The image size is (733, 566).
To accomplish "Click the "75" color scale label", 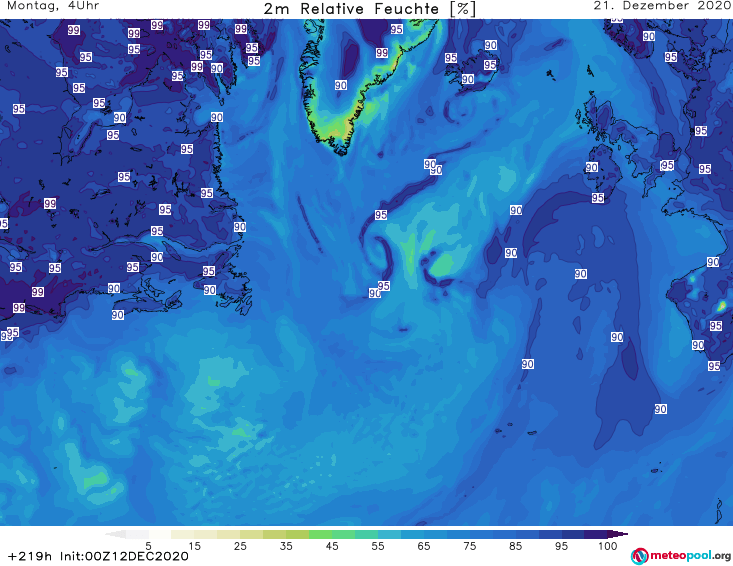I will click(x=469, y=546).
